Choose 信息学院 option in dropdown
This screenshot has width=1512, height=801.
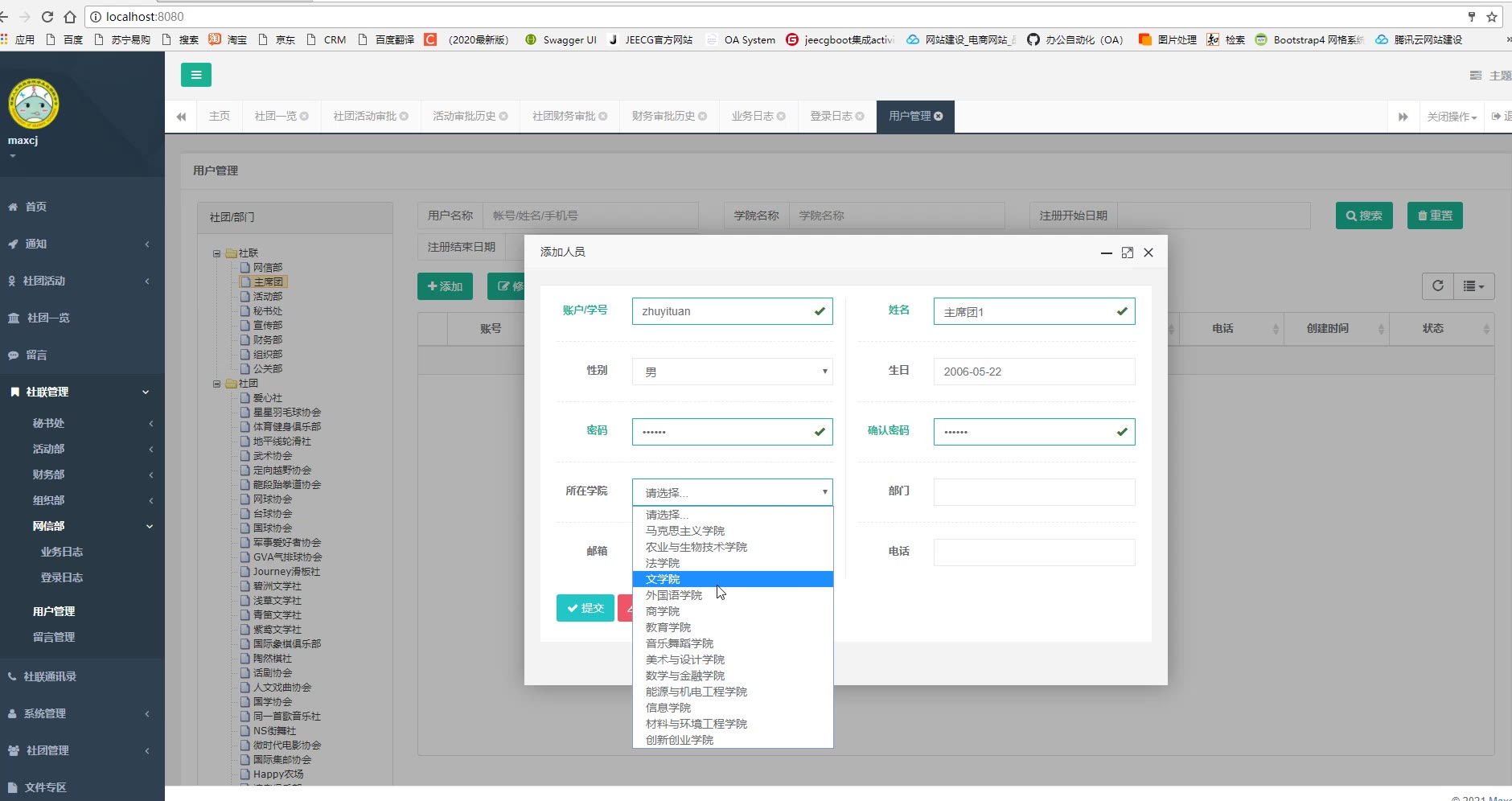(x=668, y=708)
